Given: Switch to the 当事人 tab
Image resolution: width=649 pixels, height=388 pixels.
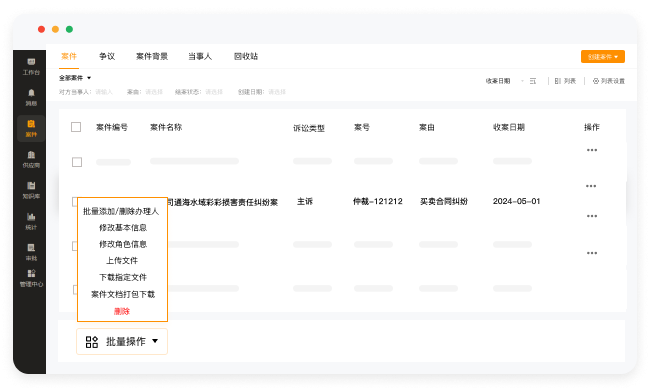Looking at the screenshot, I should click(x=200, y=56).
